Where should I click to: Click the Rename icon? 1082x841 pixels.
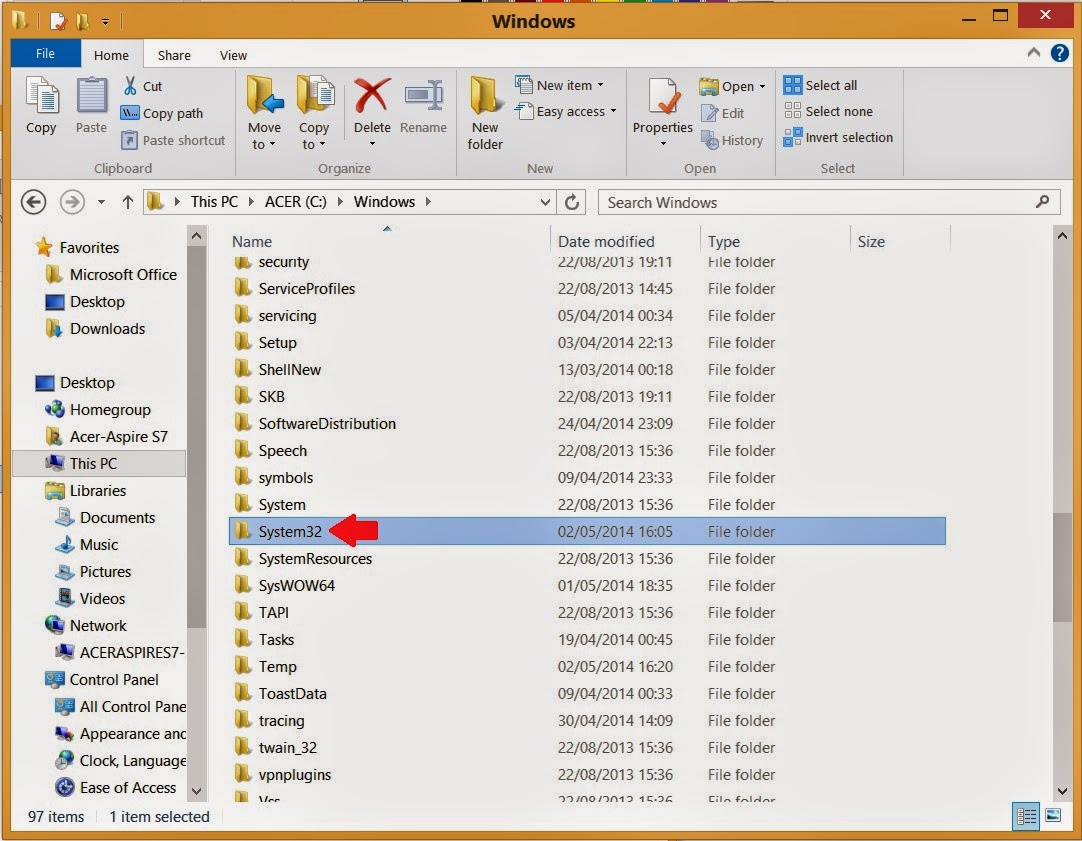pyautogui.click(x=423, y=95)
